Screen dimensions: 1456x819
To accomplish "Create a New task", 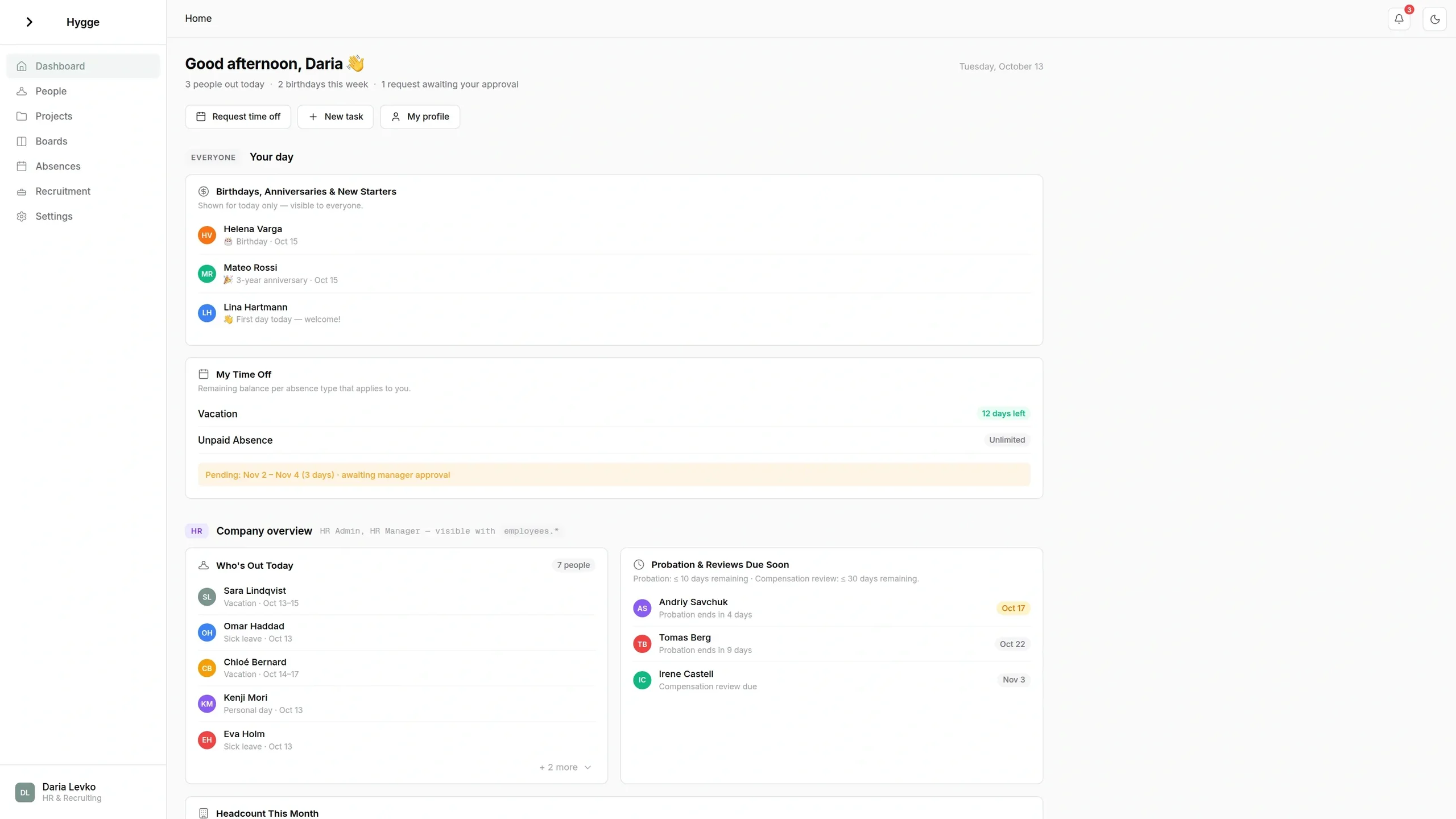I will tap(335, 117).
